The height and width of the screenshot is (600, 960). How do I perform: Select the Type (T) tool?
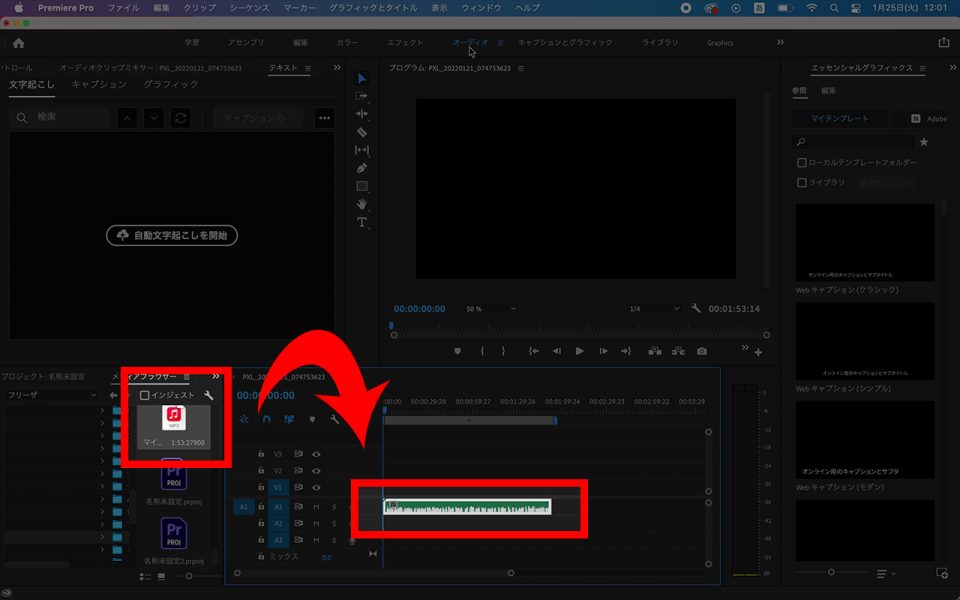[362, 222]
